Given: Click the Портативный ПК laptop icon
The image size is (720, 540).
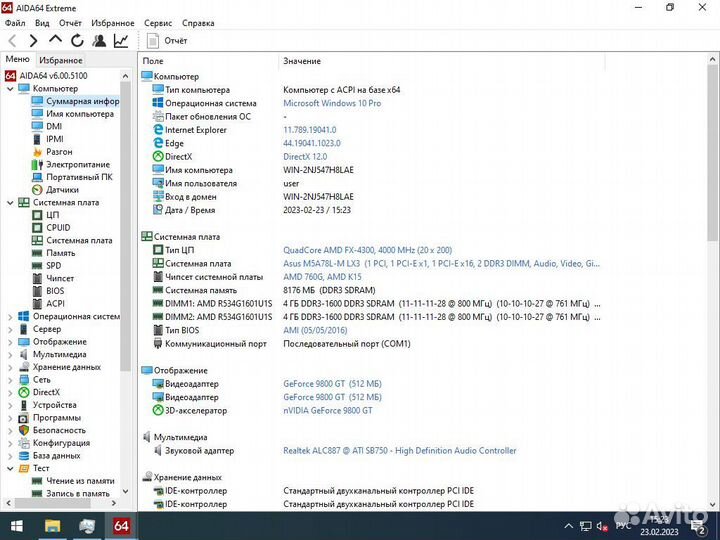Looking at the screenshot, I should click(x=38, y=177).
